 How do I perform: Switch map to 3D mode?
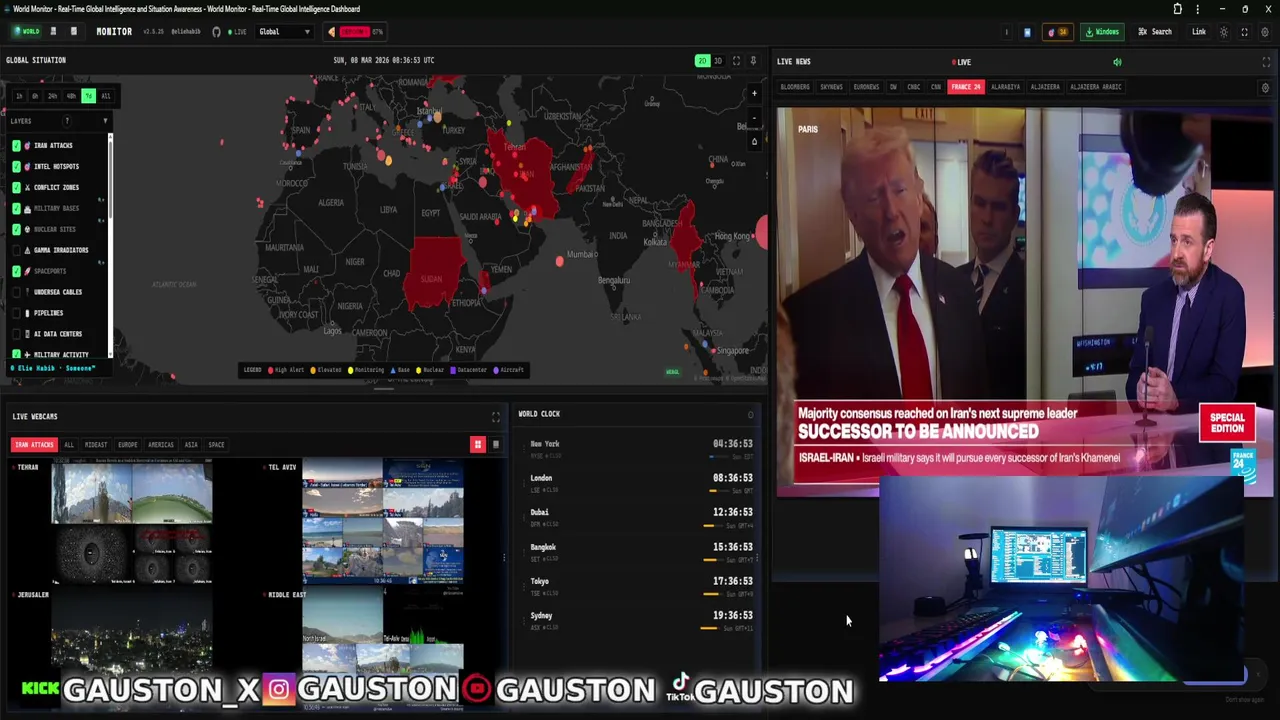(x=717, y=61)
